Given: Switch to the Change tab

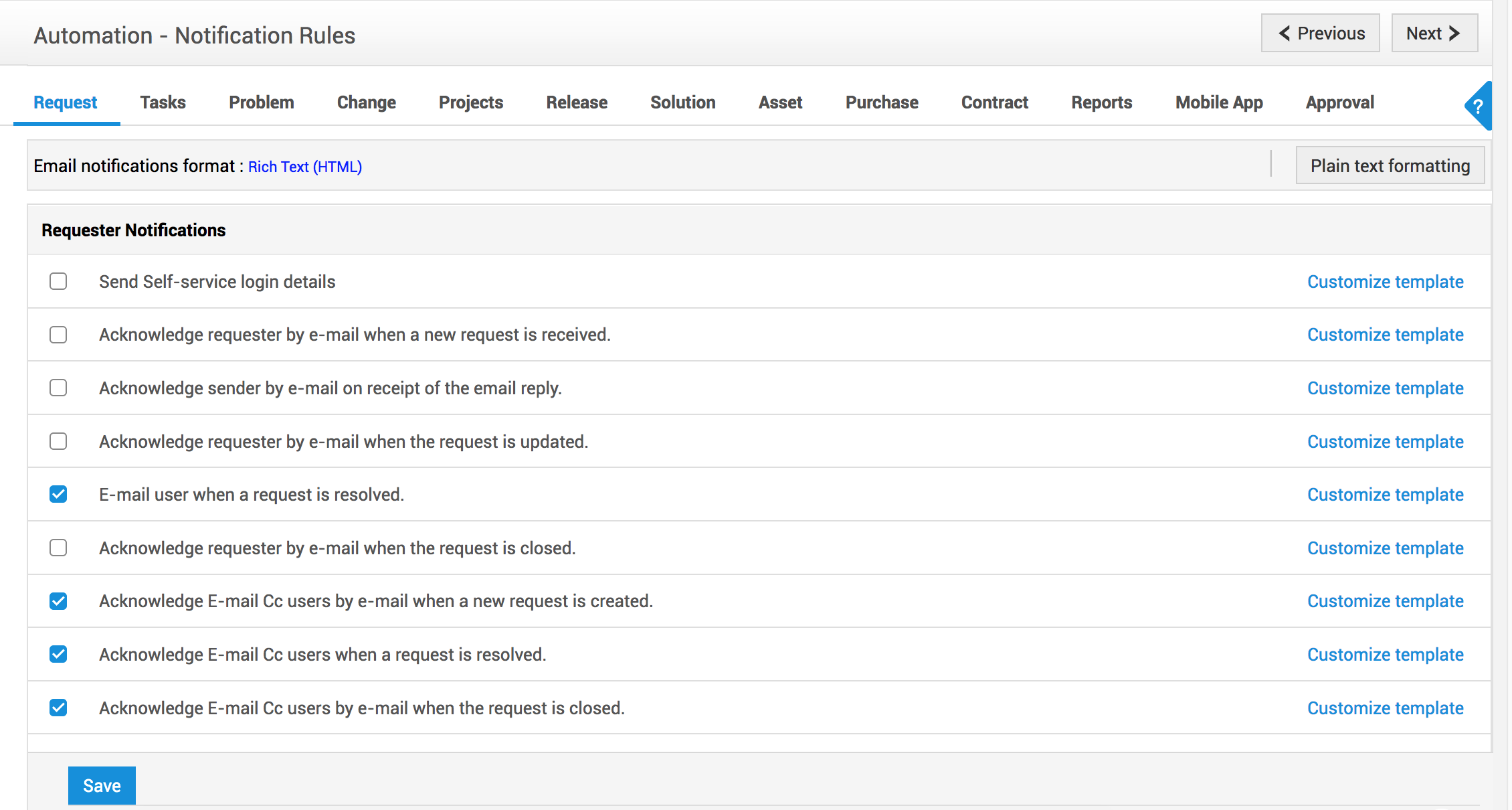Looking at the screenshot, I should click(x=366, y=102).
